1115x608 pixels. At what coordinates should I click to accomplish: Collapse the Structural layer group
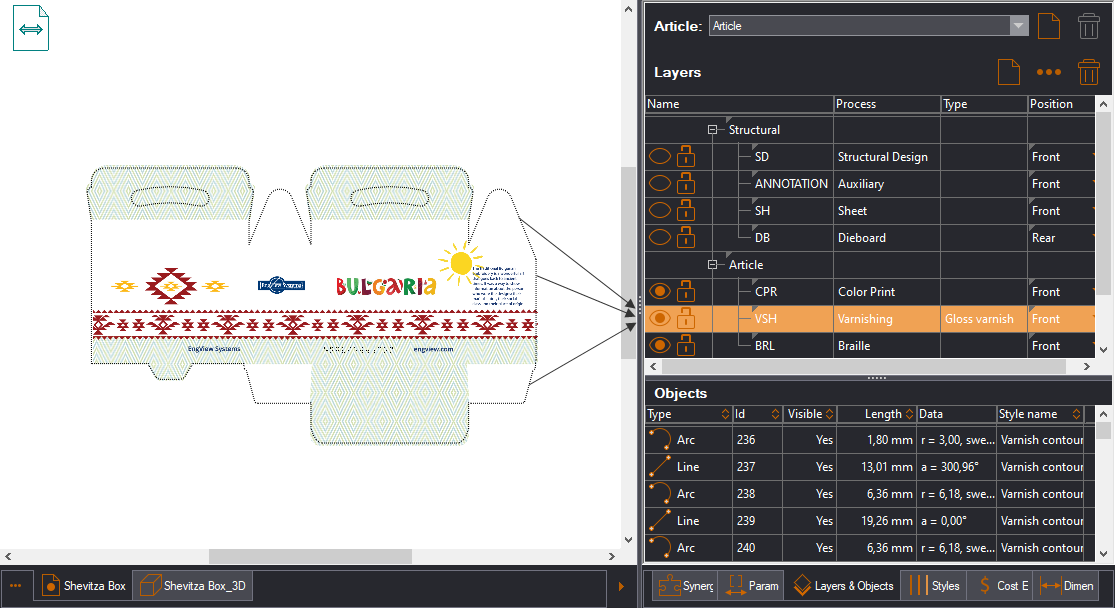click(714, 130)
